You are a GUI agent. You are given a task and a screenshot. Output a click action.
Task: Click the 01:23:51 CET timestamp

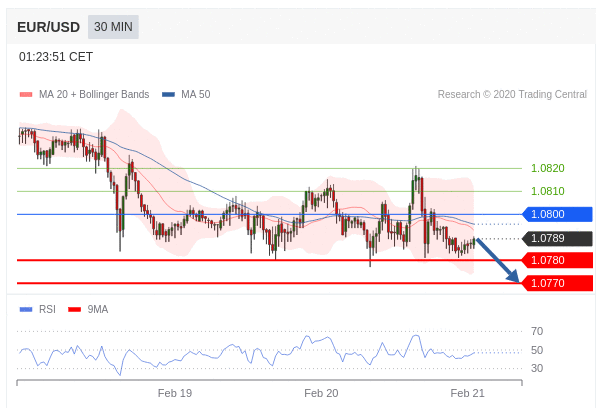tap(56, 57)
